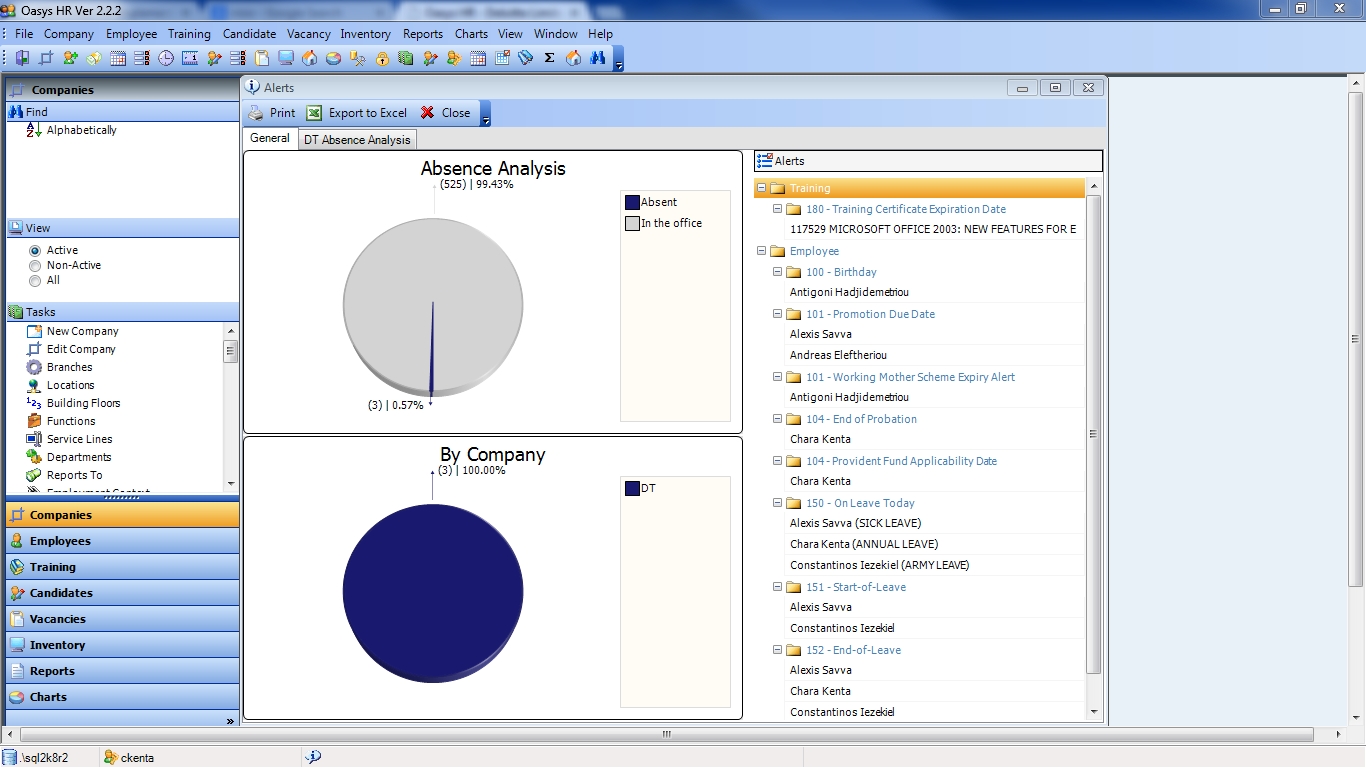Click the blue tags toolbar icon
This screenshot has height=768, width=1366.
tap(526, 58)
